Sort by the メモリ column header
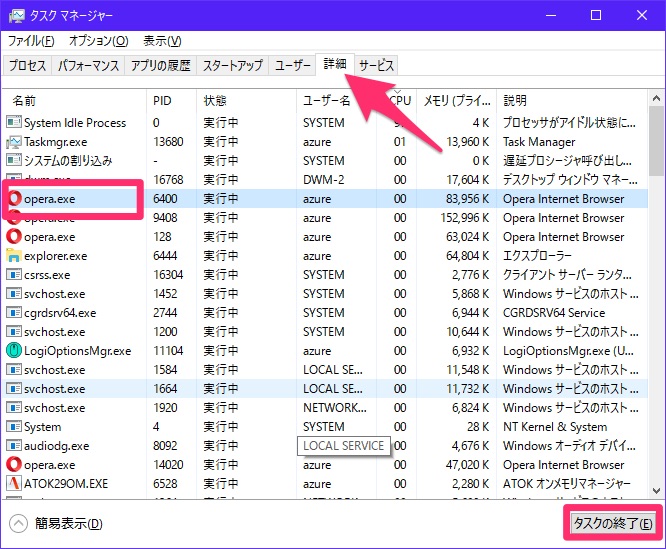Viewport: 666px width, 549px height. coord(457,101)
